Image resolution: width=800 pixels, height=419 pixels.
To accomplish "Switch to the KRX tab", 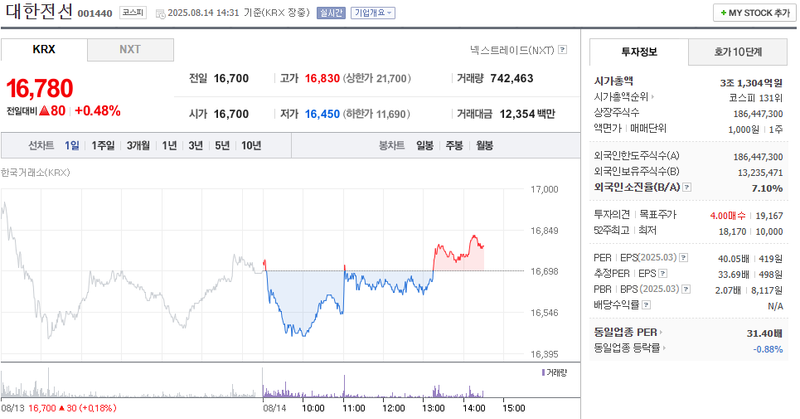I will pos(44,50).
